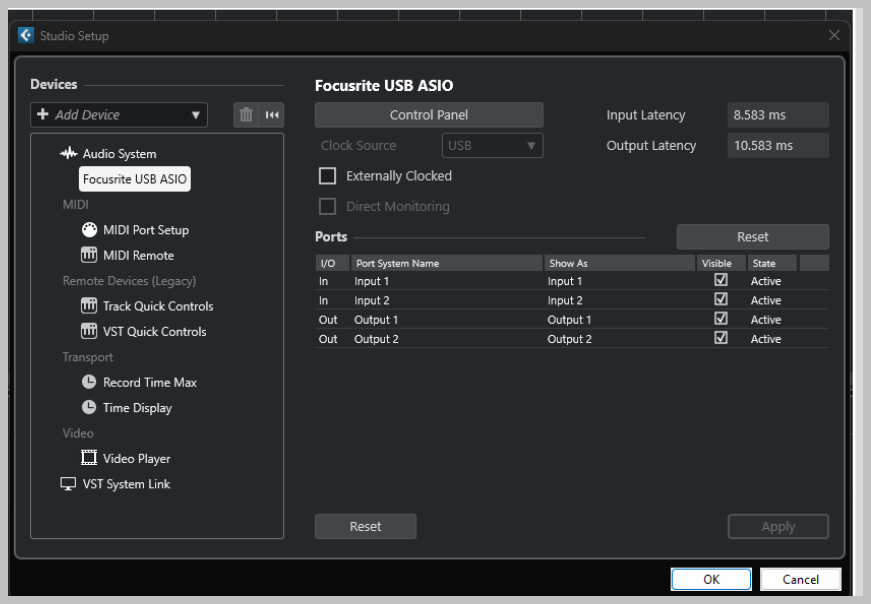Screen dimensions: 871x604
Task: Select Video Player entry
Action: pos(136,458)
